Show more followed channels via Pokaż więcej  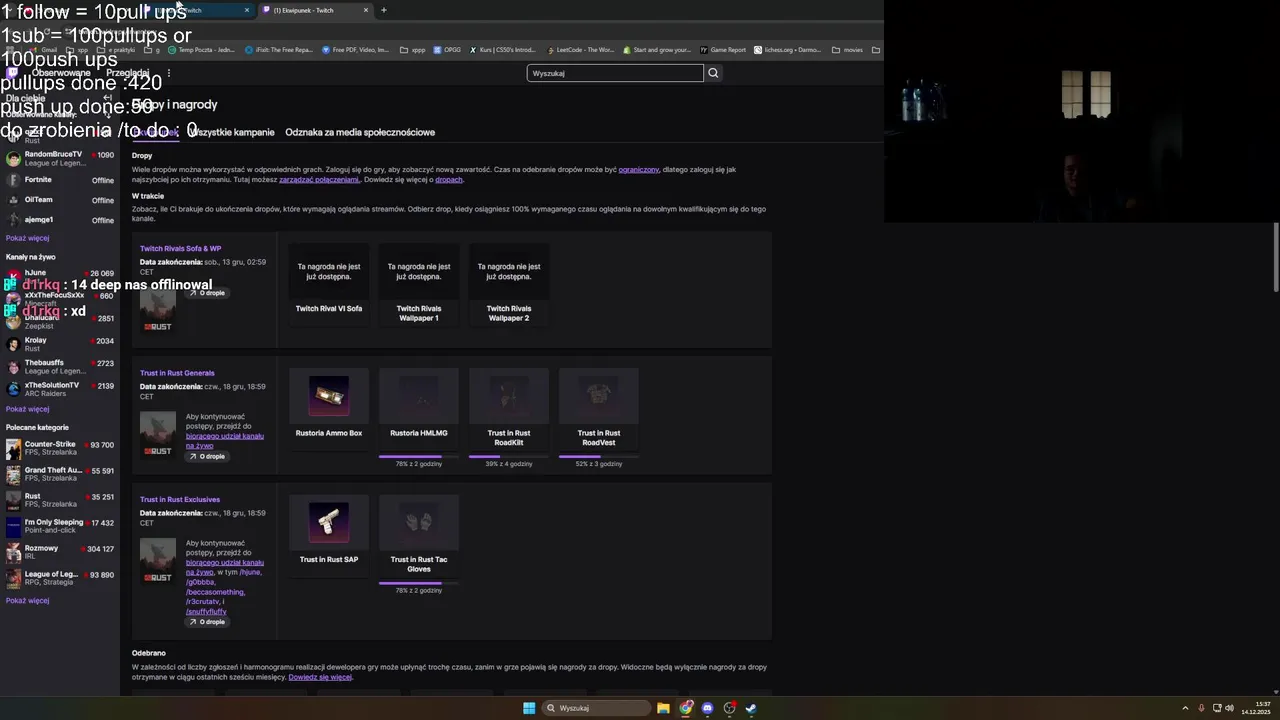(x=27, y=238)
